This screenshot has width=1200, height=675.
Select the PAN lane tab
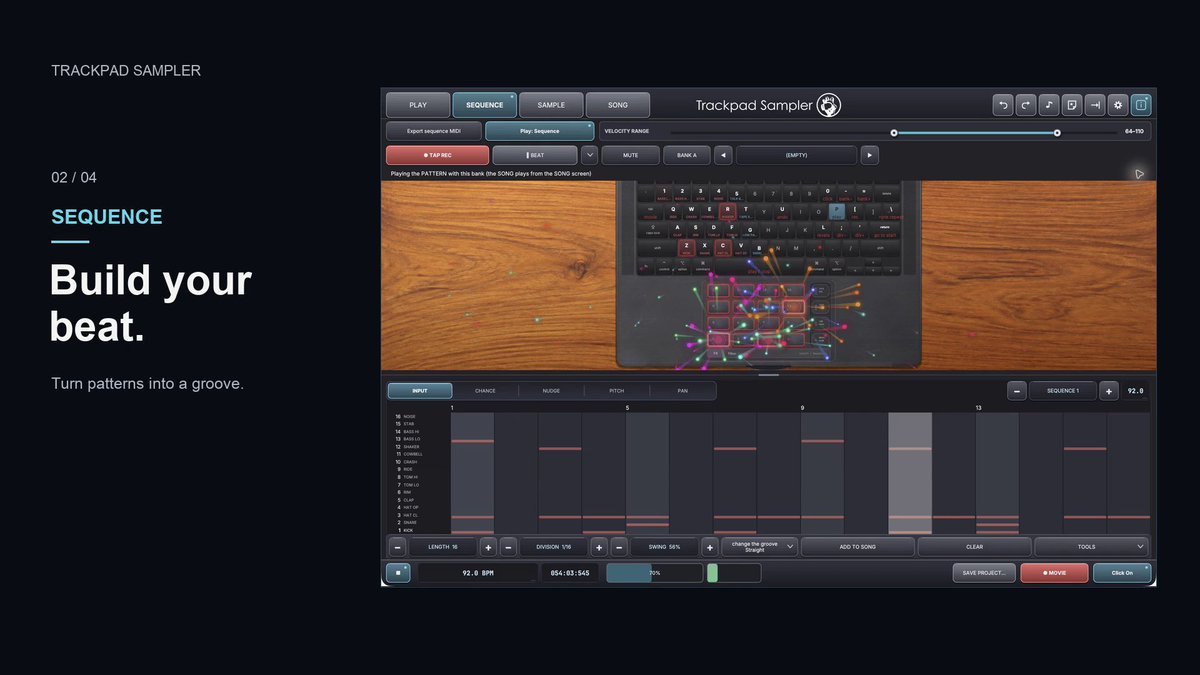pos(683,391)
